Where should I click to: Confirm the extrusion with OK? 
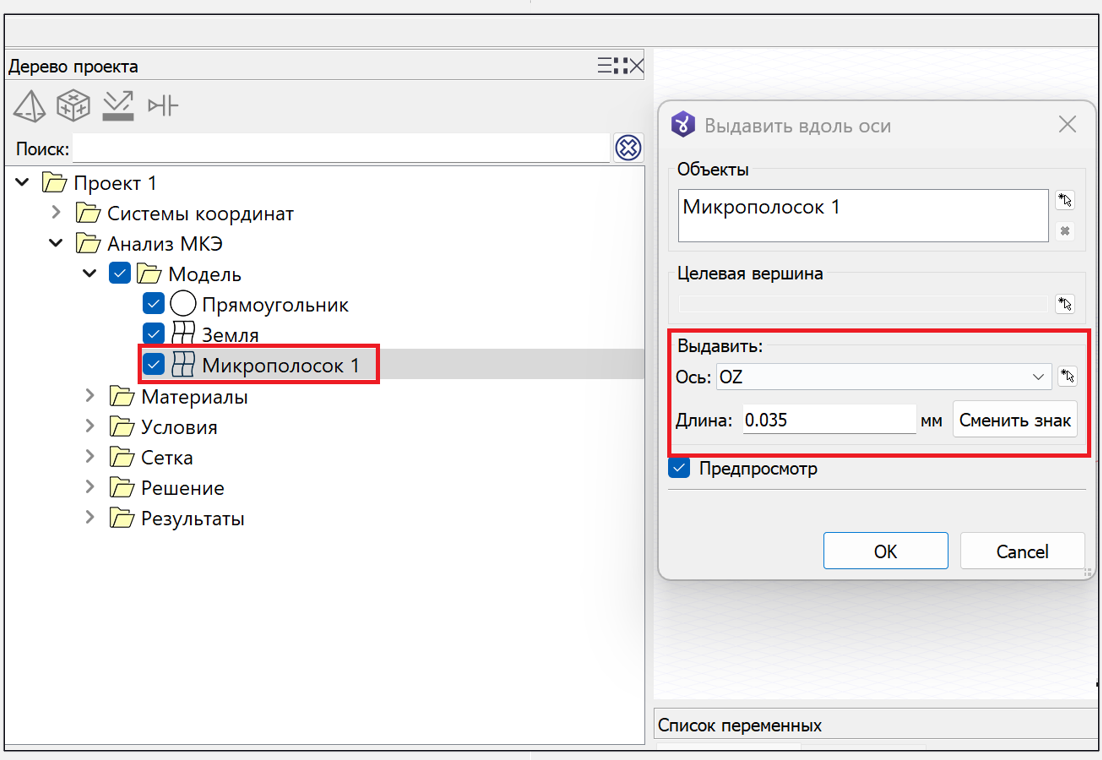pyautogui.click(x=885, y=551)
